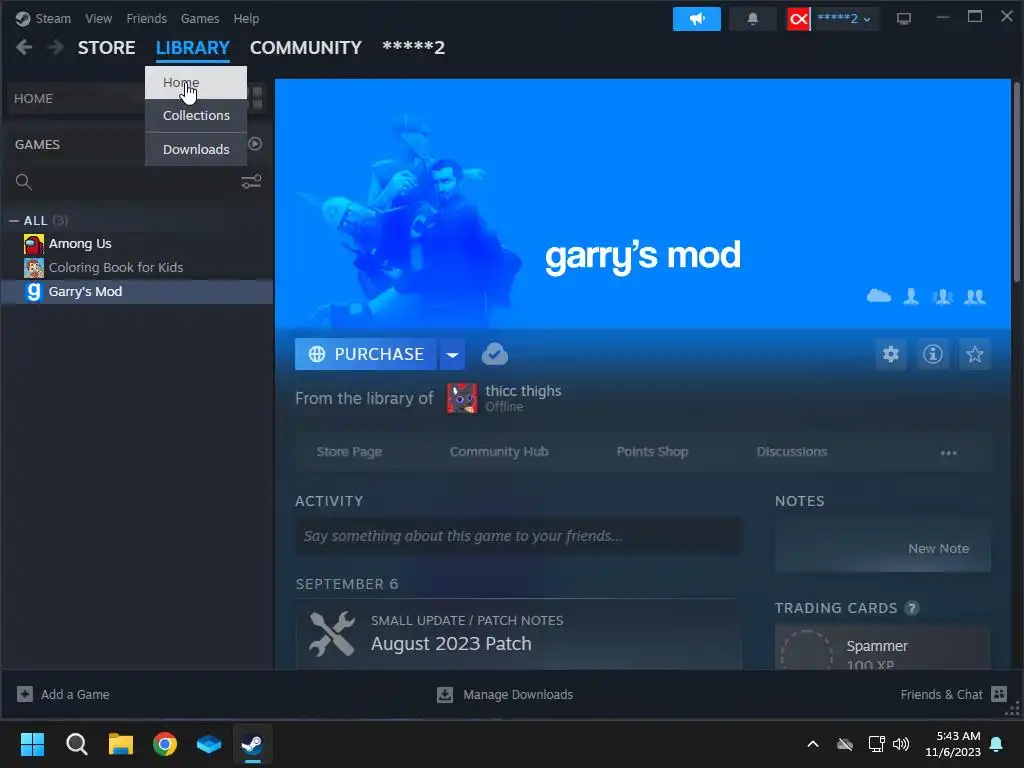1024x768 pixels.
Task: Go to the COMMUNITY tab
Action: point(306,48)
